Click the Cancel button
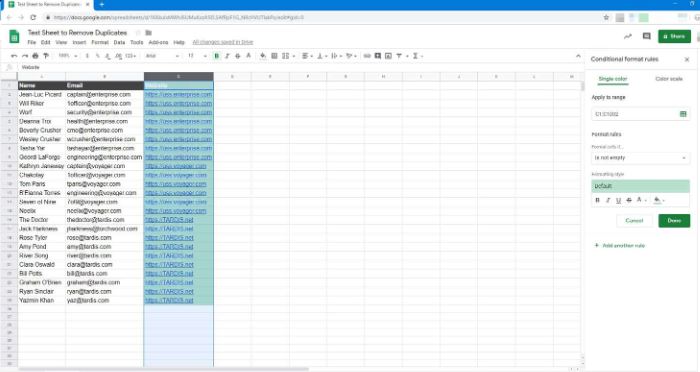Image resolution: width=700 pixels, height=372 pixels. point(634,221)
